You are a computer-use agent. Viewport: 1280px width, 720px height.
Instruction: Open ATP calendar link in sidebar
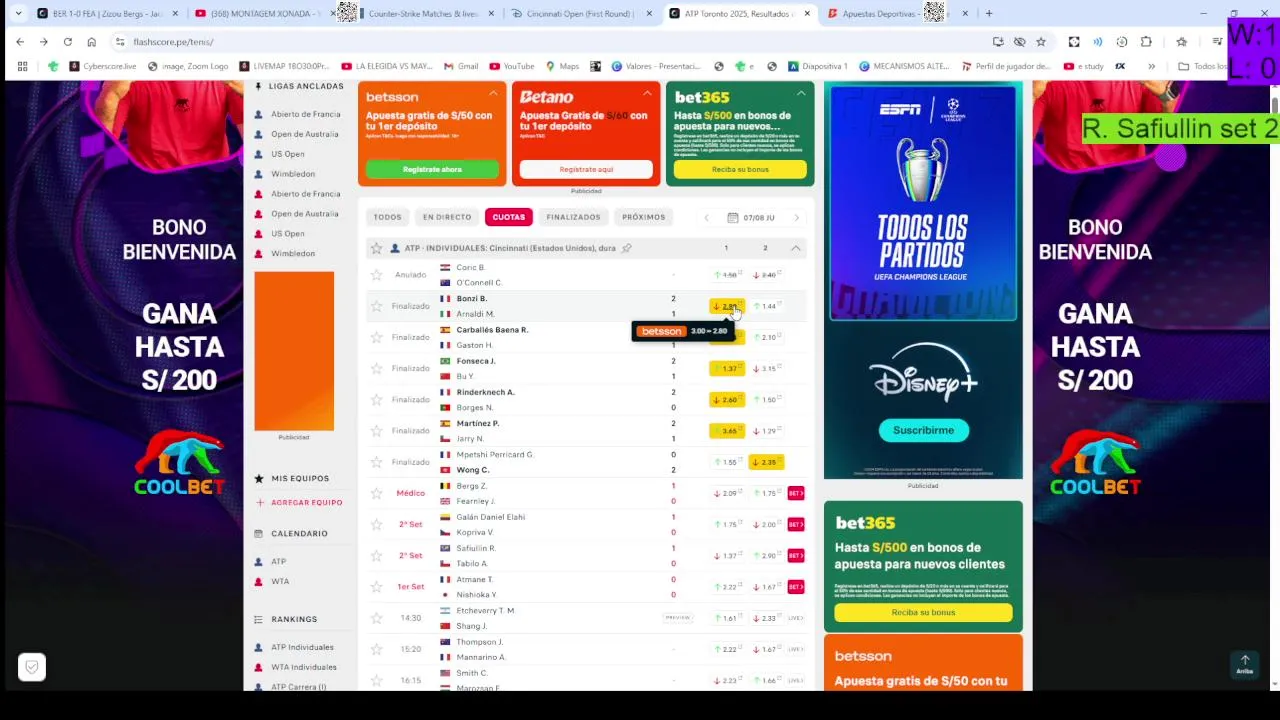point(278,561)
